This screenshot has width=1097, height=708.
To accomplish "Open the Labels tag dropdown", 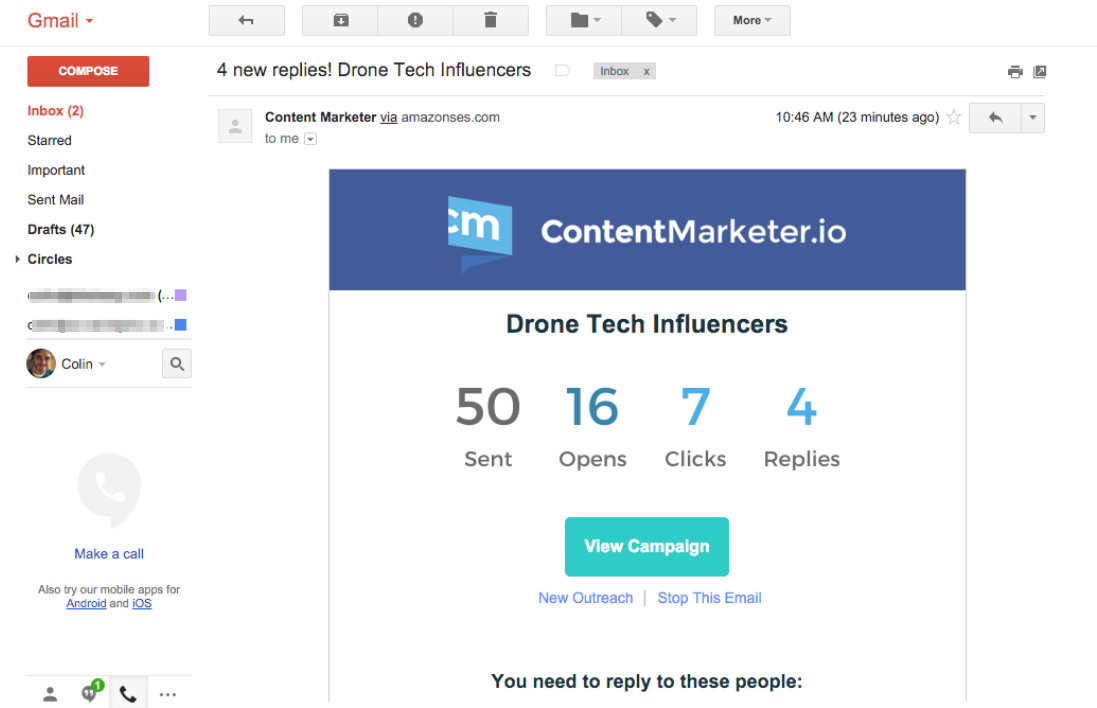I will (x=660, y=20).
